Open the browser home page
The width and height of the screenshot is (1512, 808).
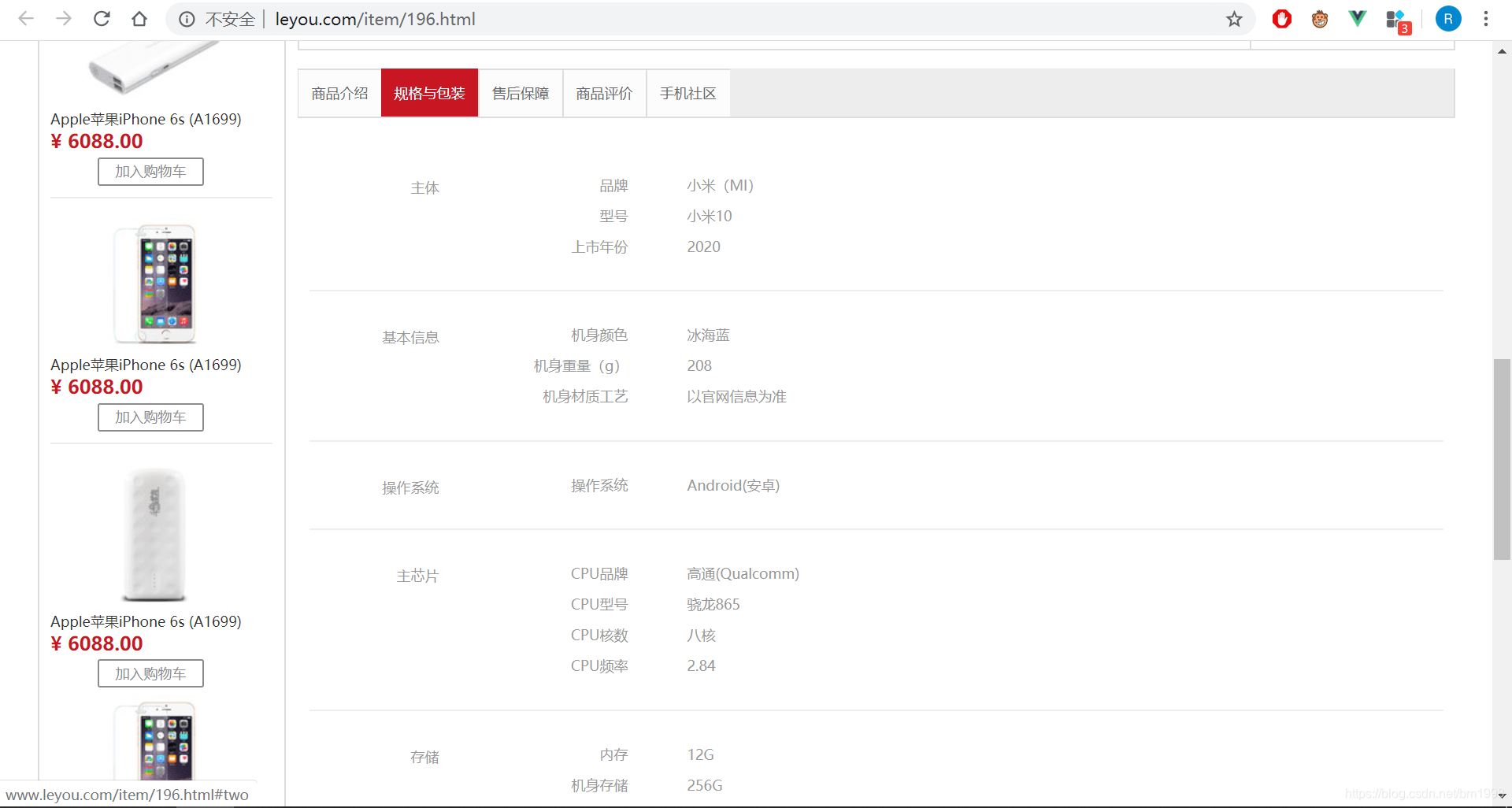[139, 19]
